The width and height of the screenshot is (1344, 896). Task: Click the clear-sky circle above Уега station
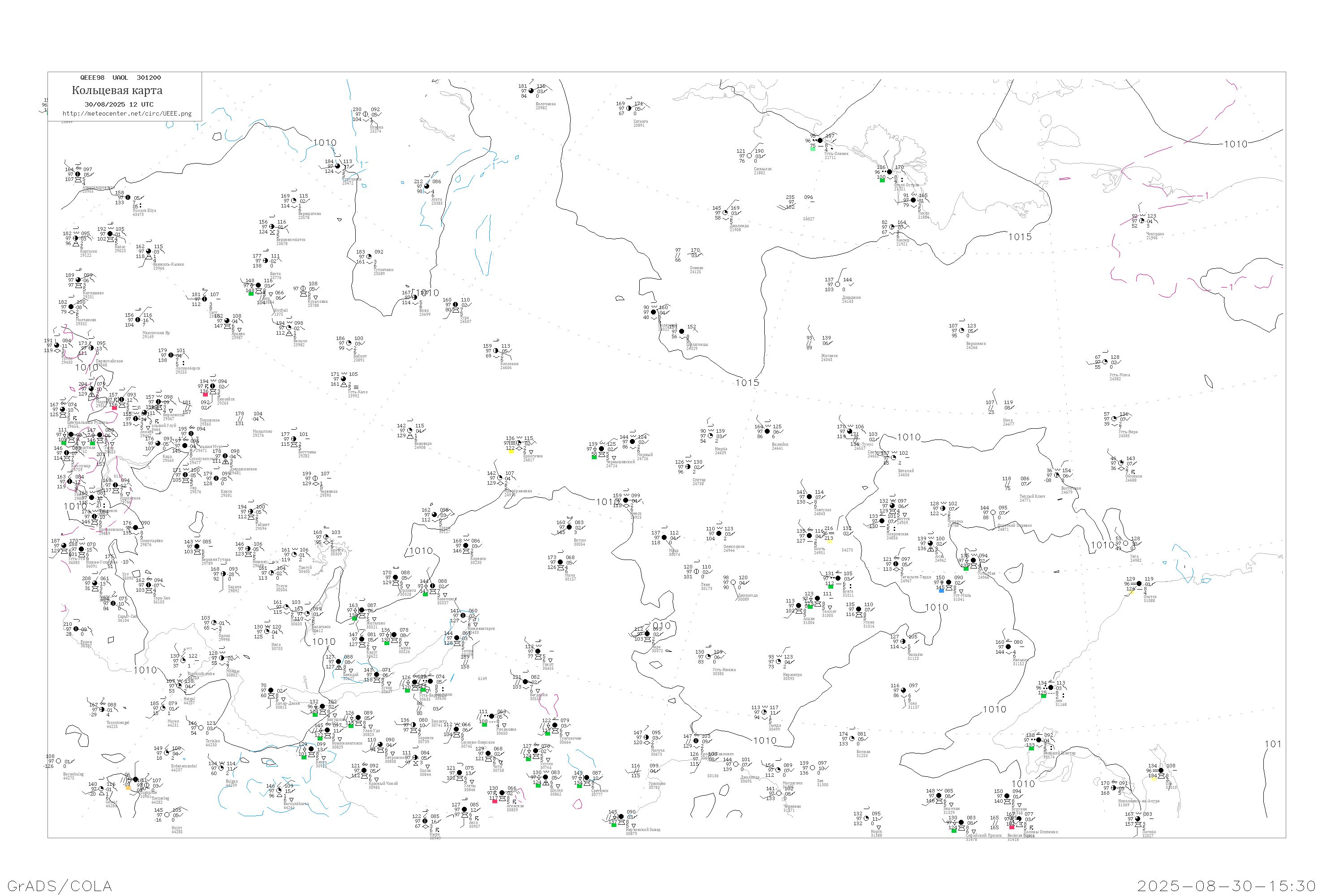(x=1126, y=543)
